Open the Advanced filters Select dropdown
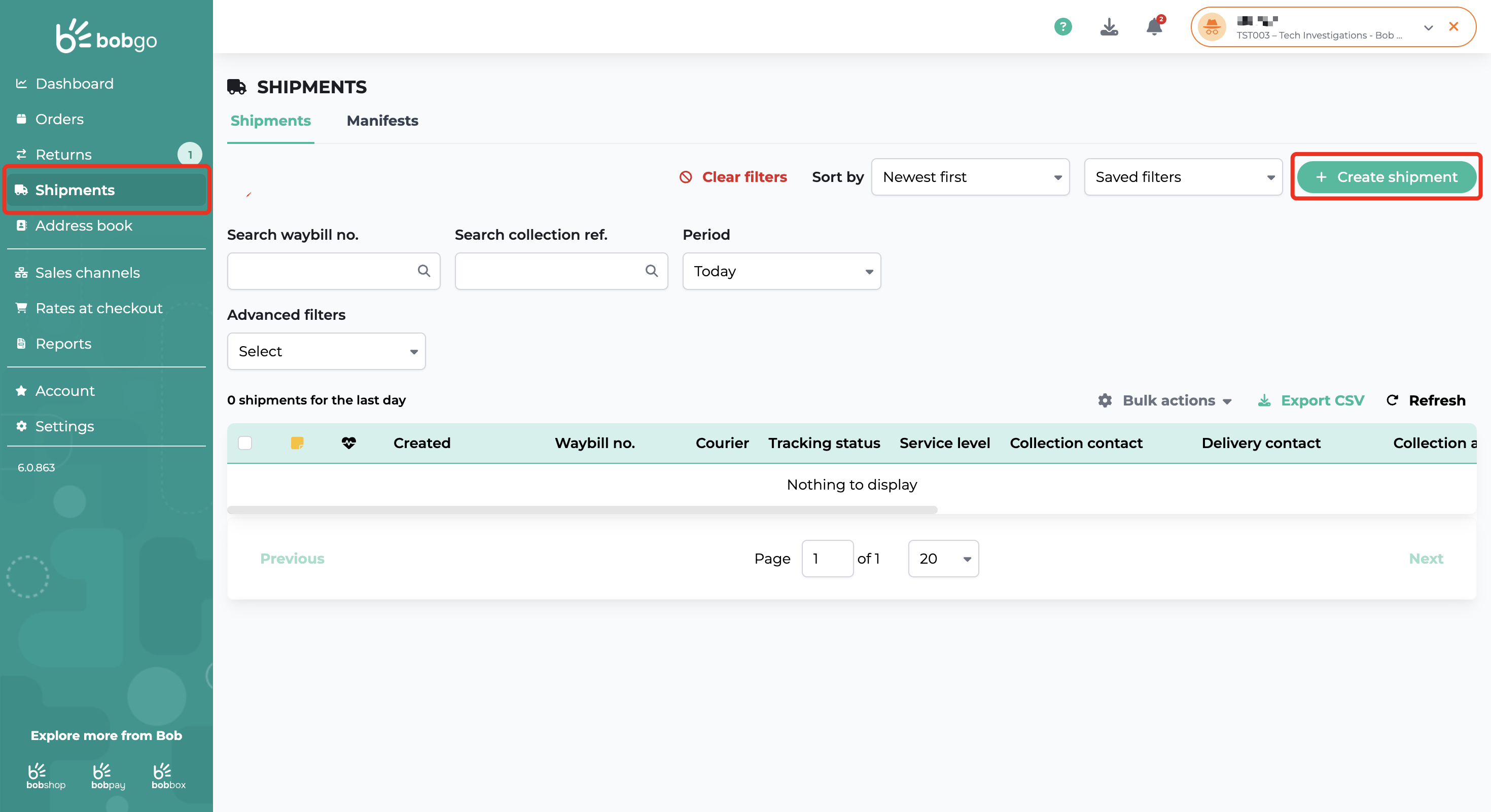Screen dimensions: 1491x812 [x=326, y=351]
